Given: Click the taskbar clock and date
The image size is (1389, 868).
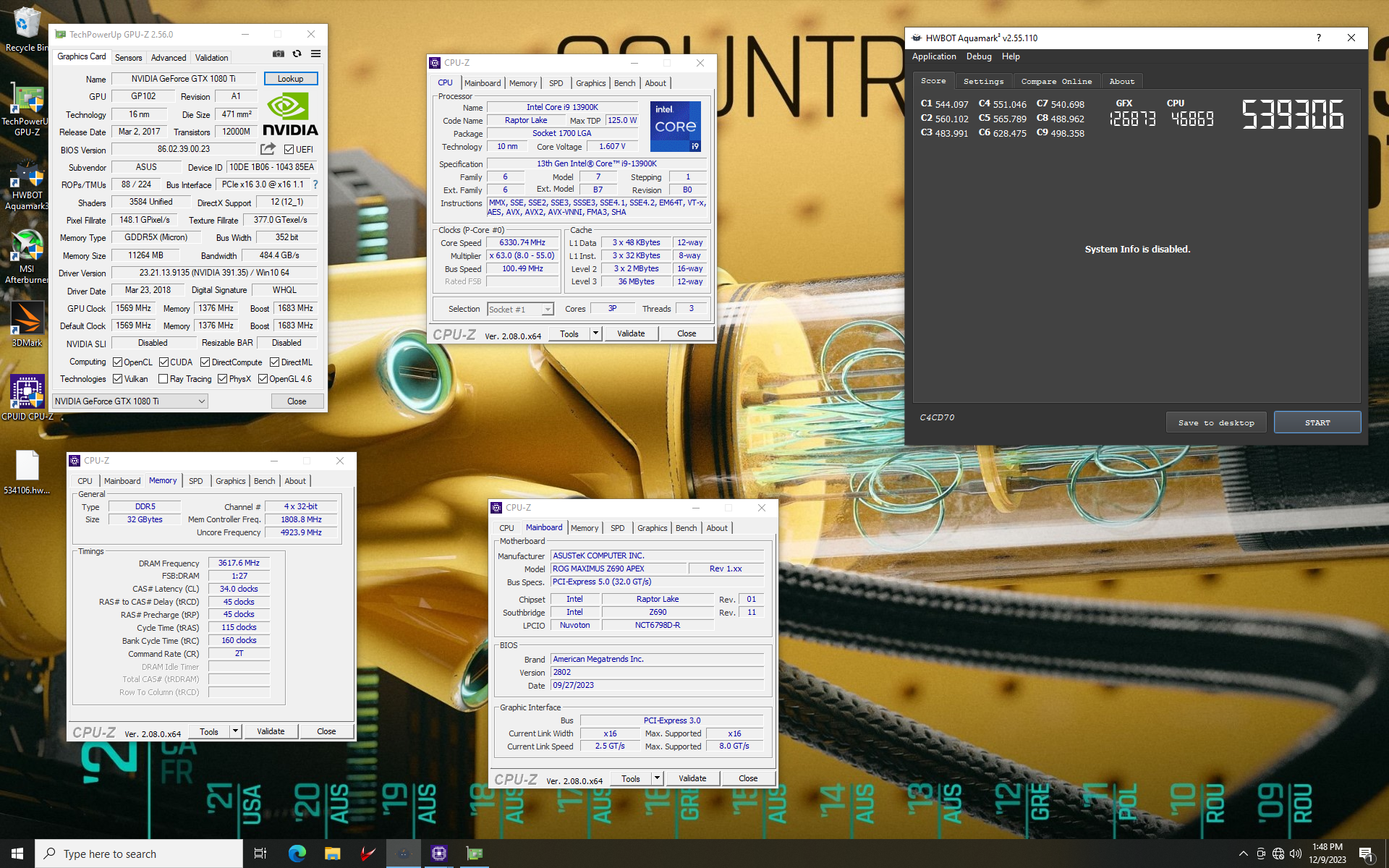Looking at the screenshot, I should click(1328, 854).
